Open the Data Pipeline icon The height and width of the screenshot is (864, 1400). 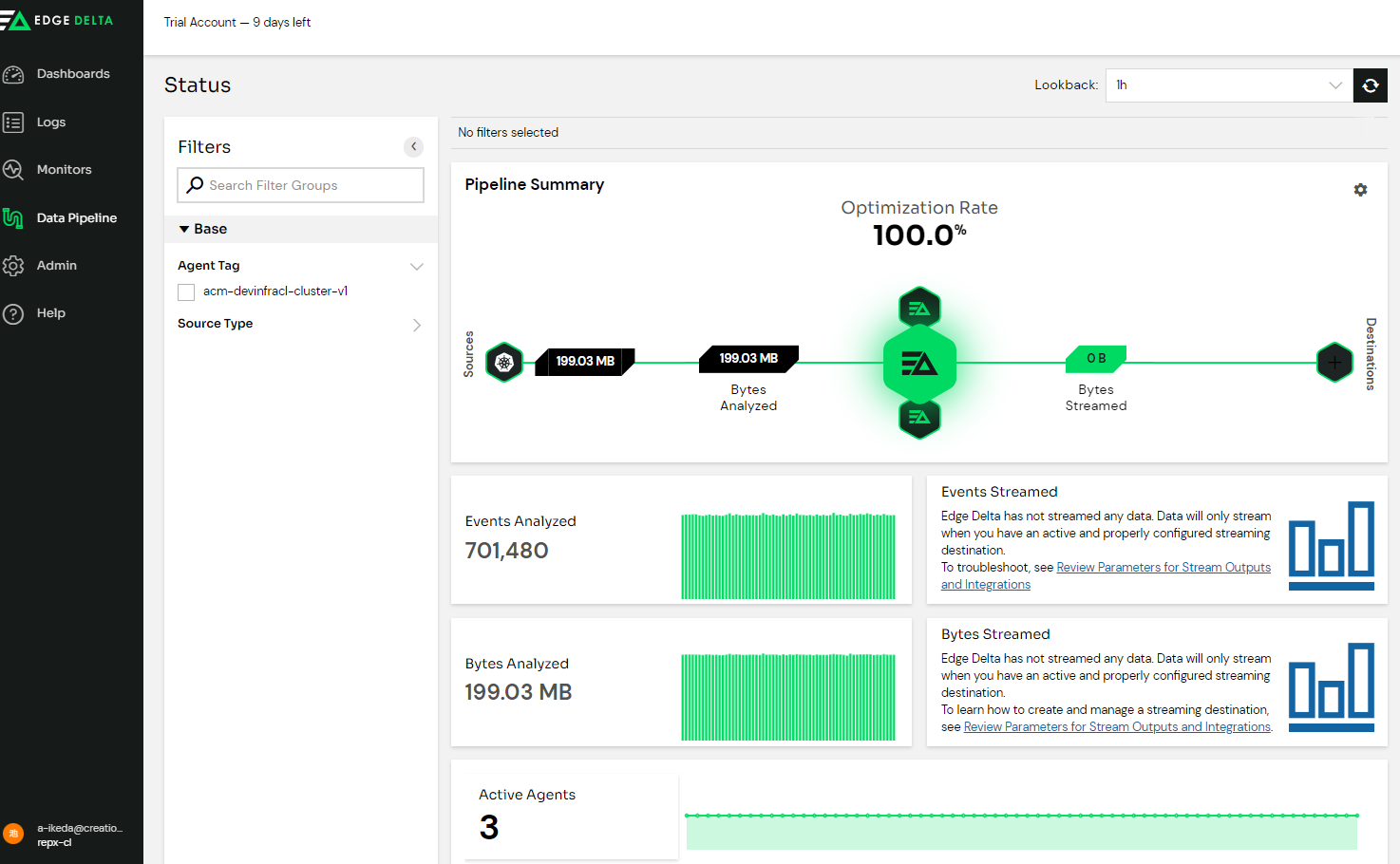13,217
